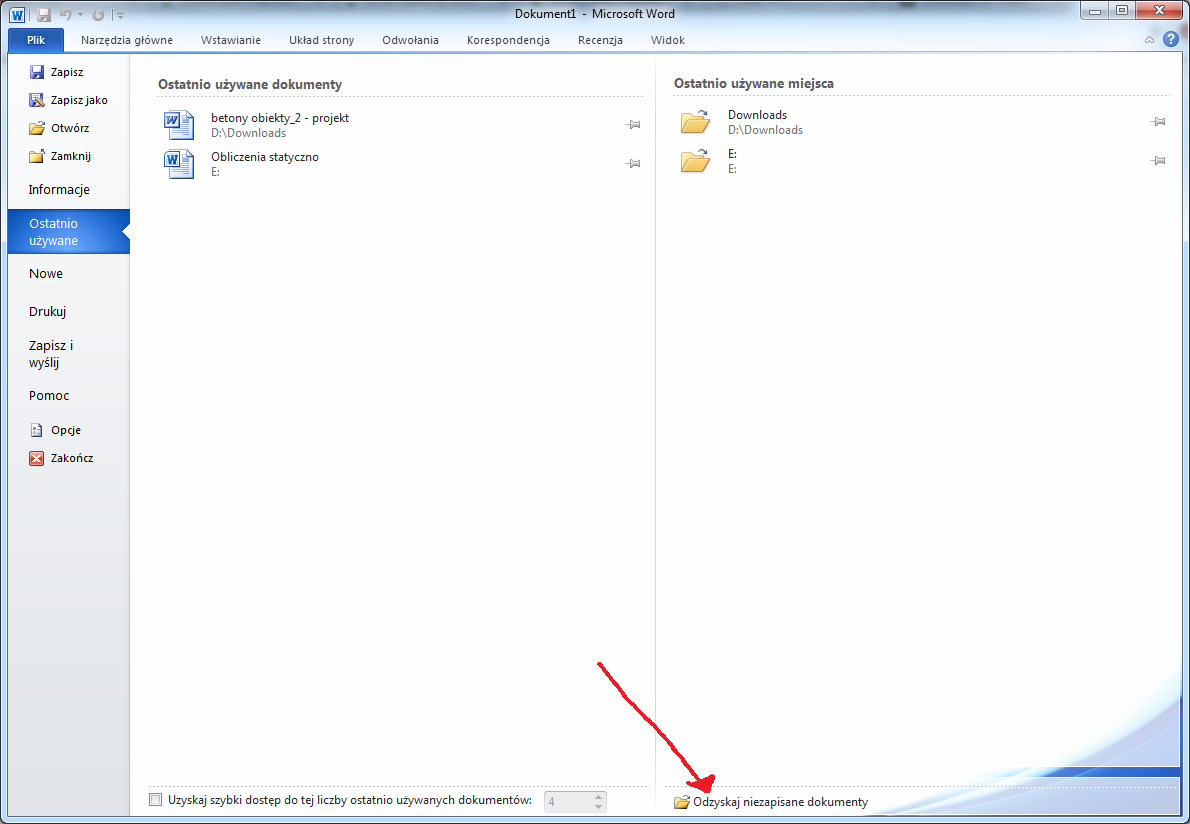Viewport: 1190px width, 824px height.
Task: Switch to the Wstawianie tab
Action: pos(231,40)
